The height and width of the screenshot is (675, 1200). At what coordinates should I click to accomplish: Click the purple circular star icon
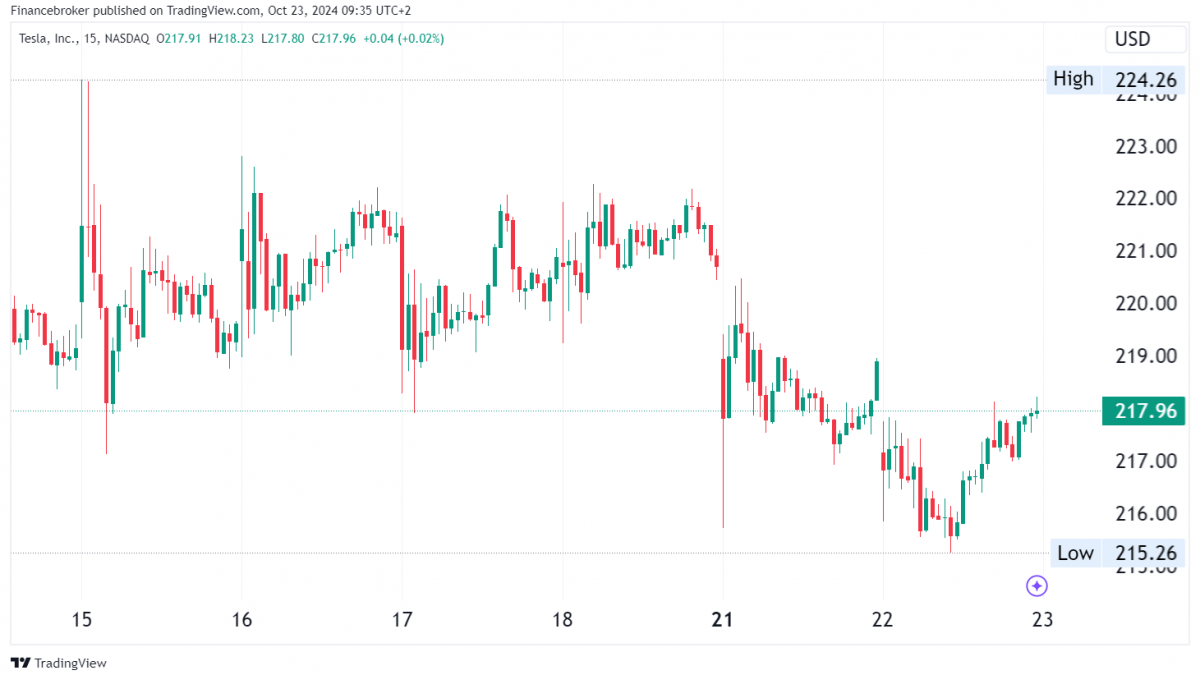click(1037, 586)
